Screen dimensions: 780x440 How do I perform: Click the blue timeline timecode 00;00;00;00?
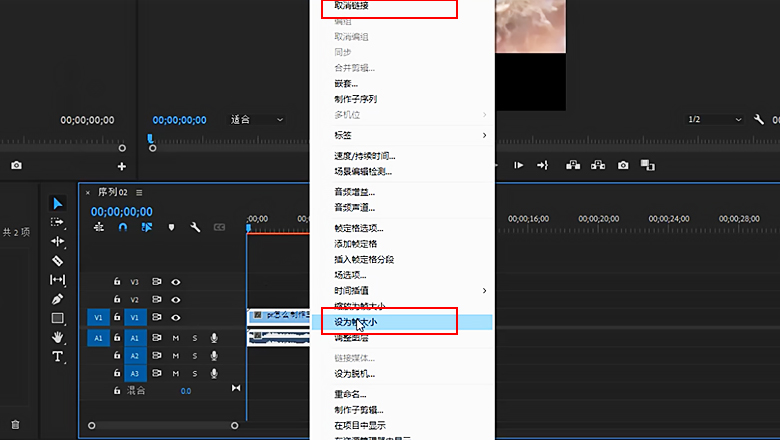click(x=121, y=212)
